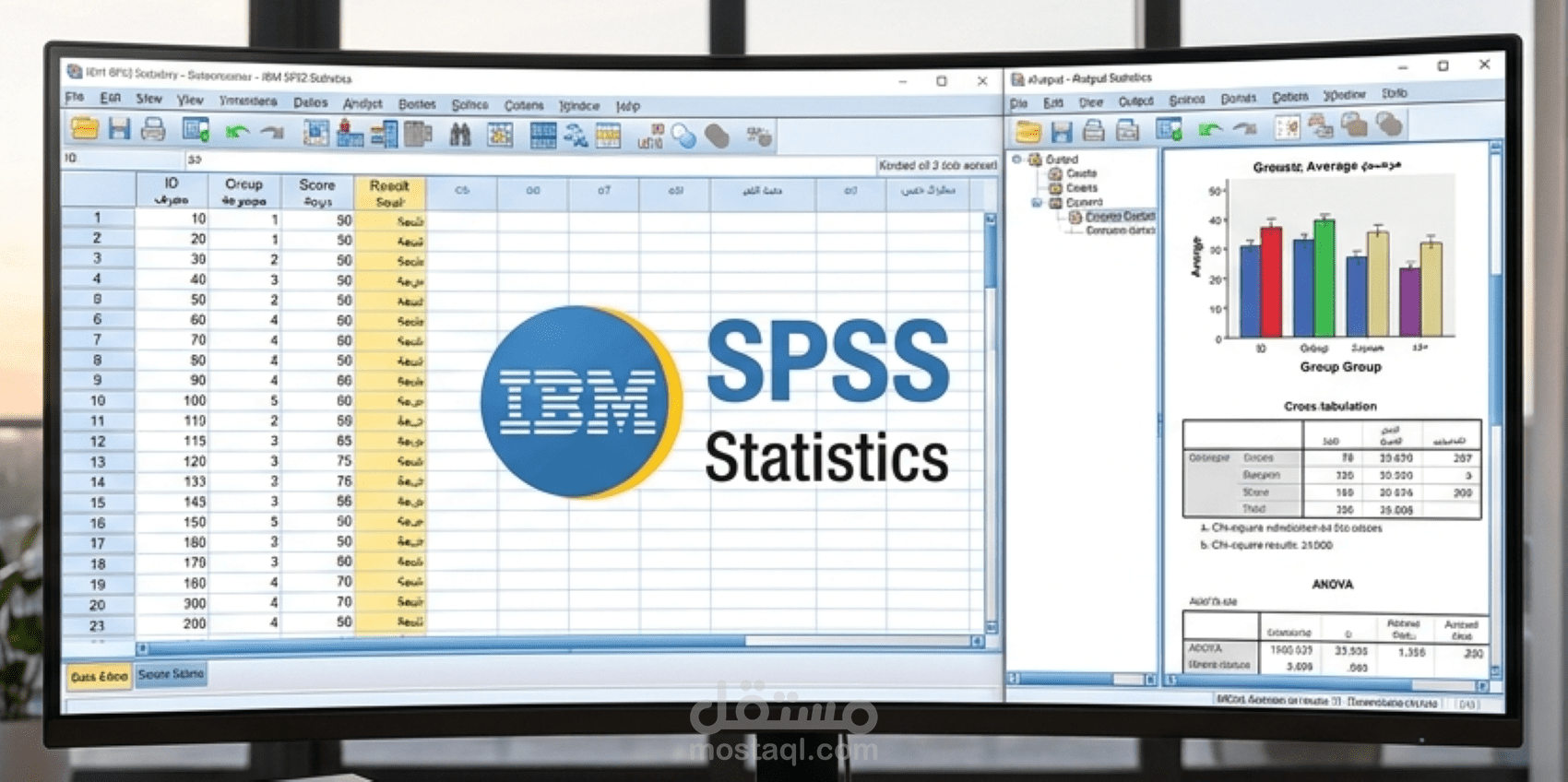The width and height of the screenshot is (1568, 782).
Task: Toggle the value labels icon in the data editor toolbar
Action: point(650,137)
